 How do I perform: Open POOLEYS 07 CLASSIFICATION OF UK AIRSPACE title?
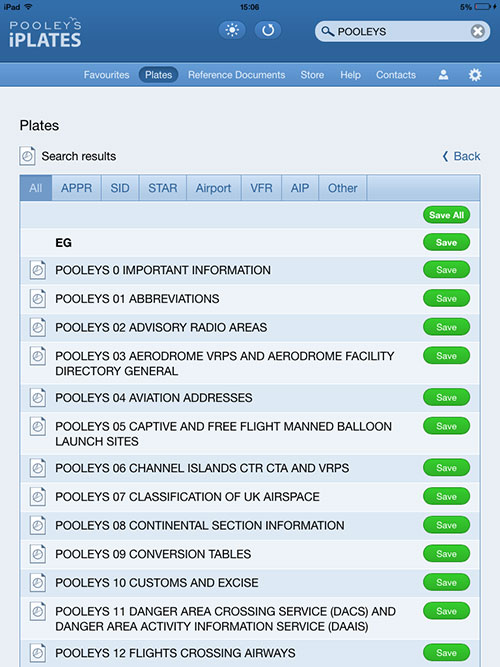pos(187,496)
